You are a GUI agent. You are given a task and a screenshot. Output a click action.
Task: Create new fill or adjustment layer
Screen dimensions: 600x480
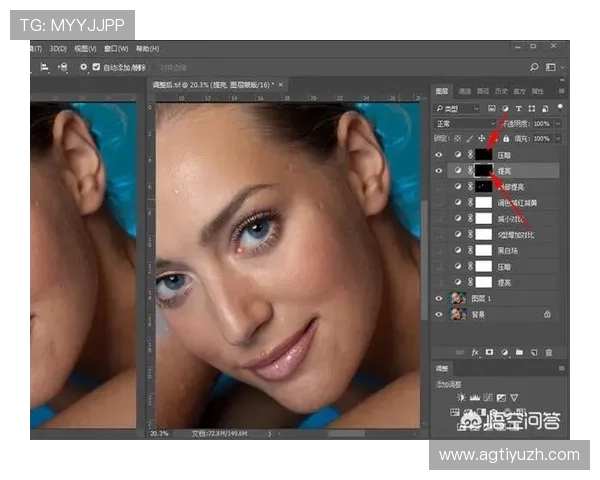tap(505, 352)
